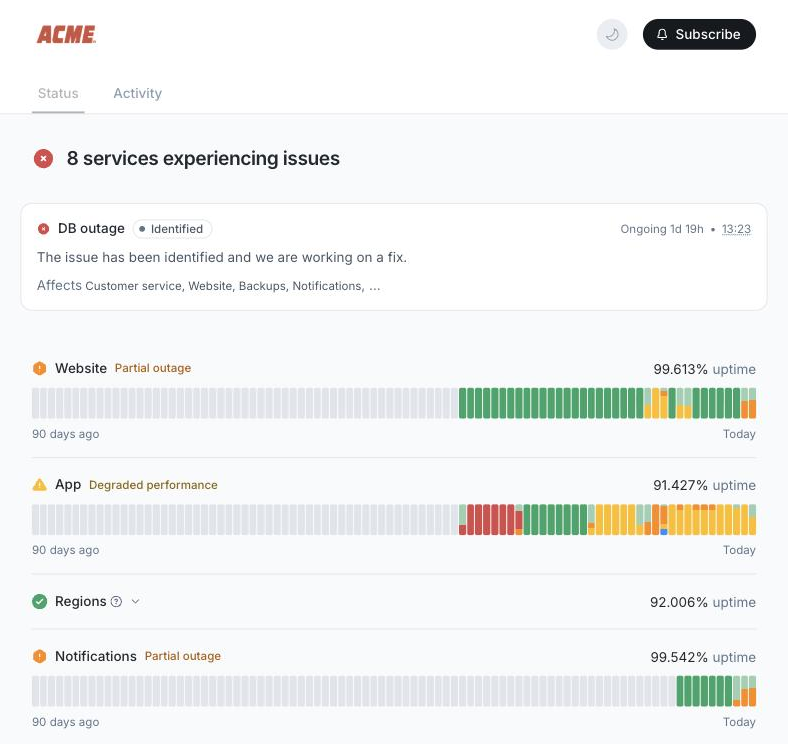Screen dimensions: 788x744
Task: Click first green bar in Website uptime chart
Action: (x=462, y=403)
